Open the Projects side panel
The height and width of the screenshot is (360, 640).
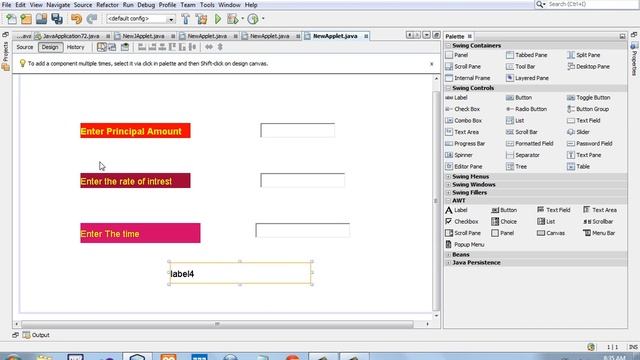[x=5, y=56]
